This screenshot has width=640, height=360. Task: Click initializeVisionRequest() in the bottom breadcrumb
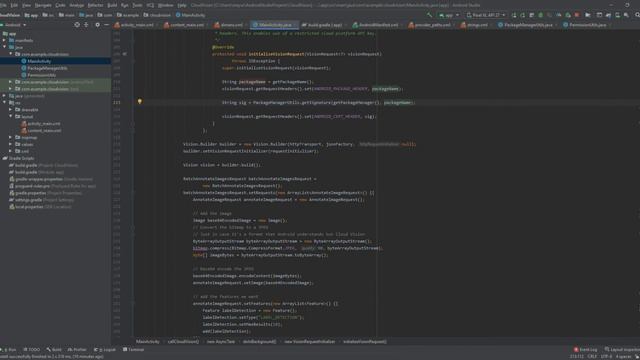pyautogui.click(x=364, y=342)
